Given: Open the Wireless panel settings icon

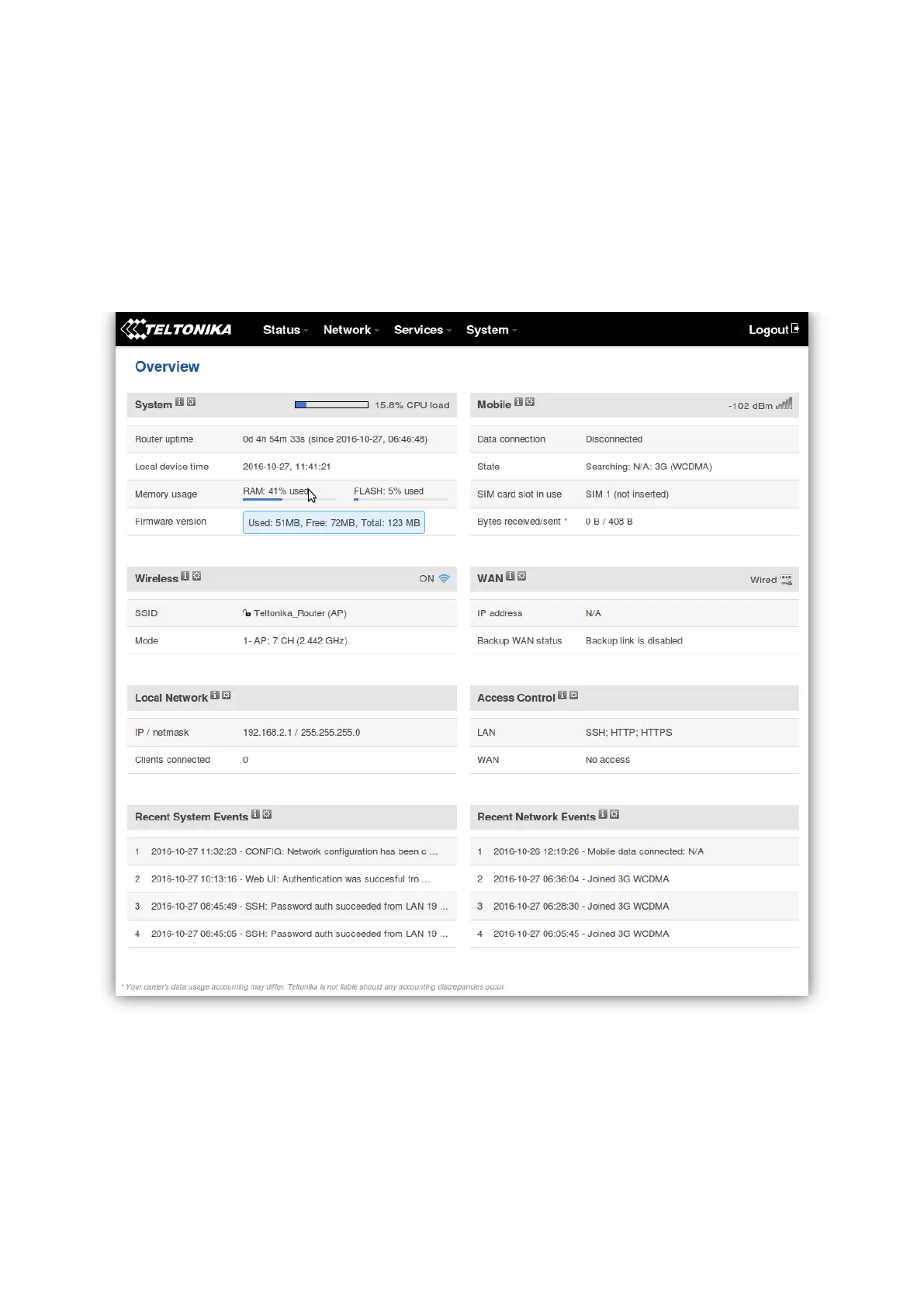Looking at the screenshot, I should click(196, 576).
